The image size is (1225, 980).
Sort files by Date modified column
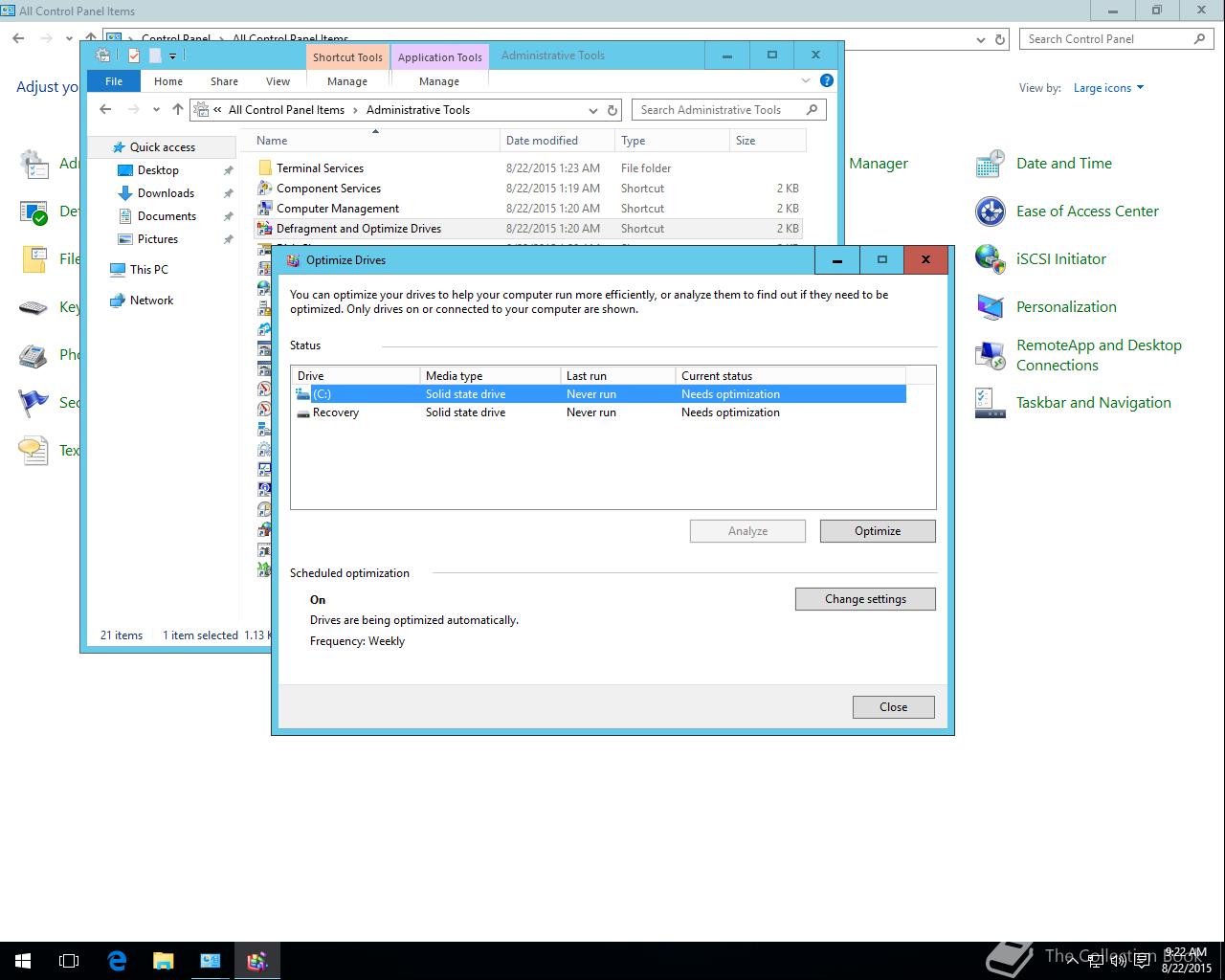coord(557,141)
